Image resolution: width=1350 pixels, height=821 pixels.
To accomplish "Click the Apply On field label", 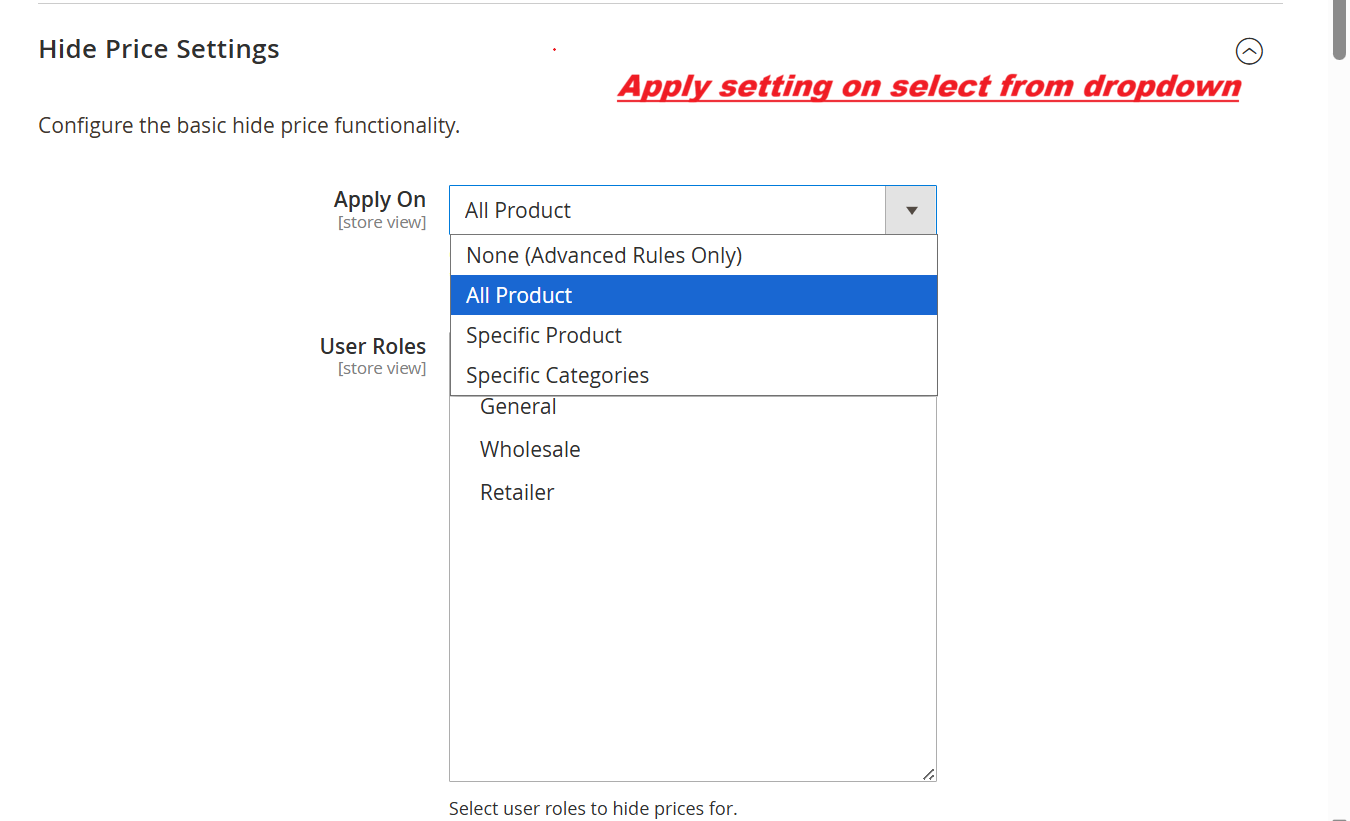I will [x=379, y=200].
